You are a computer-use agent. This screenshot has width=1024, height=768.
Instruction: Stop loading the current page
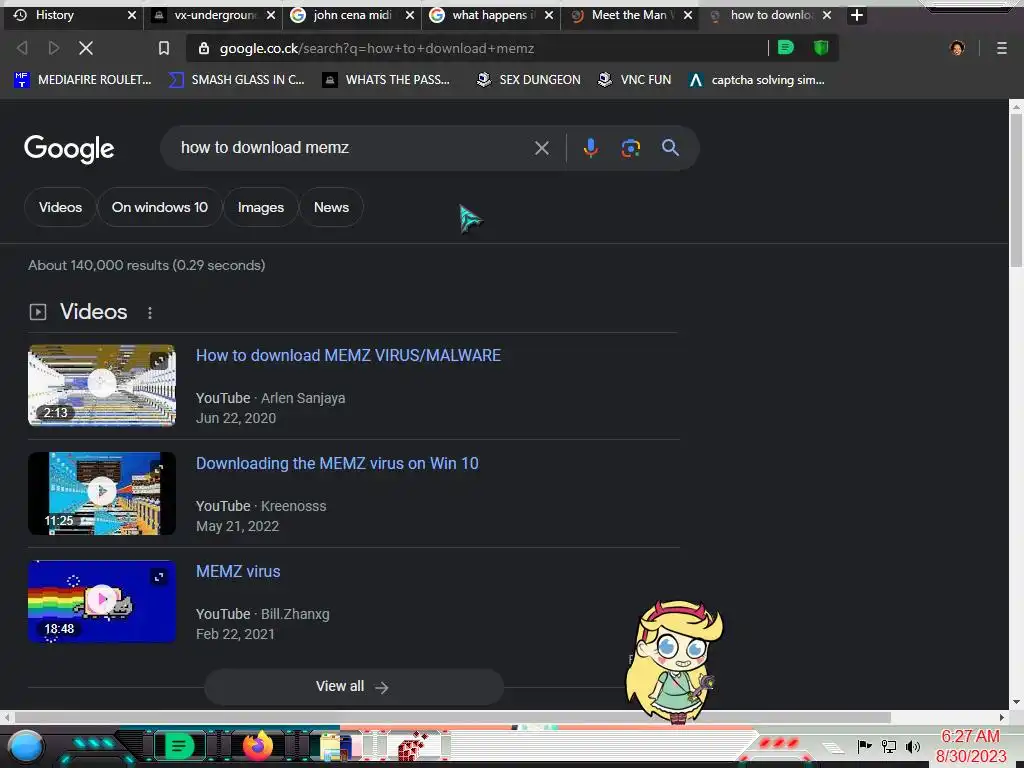coord(86,48)
